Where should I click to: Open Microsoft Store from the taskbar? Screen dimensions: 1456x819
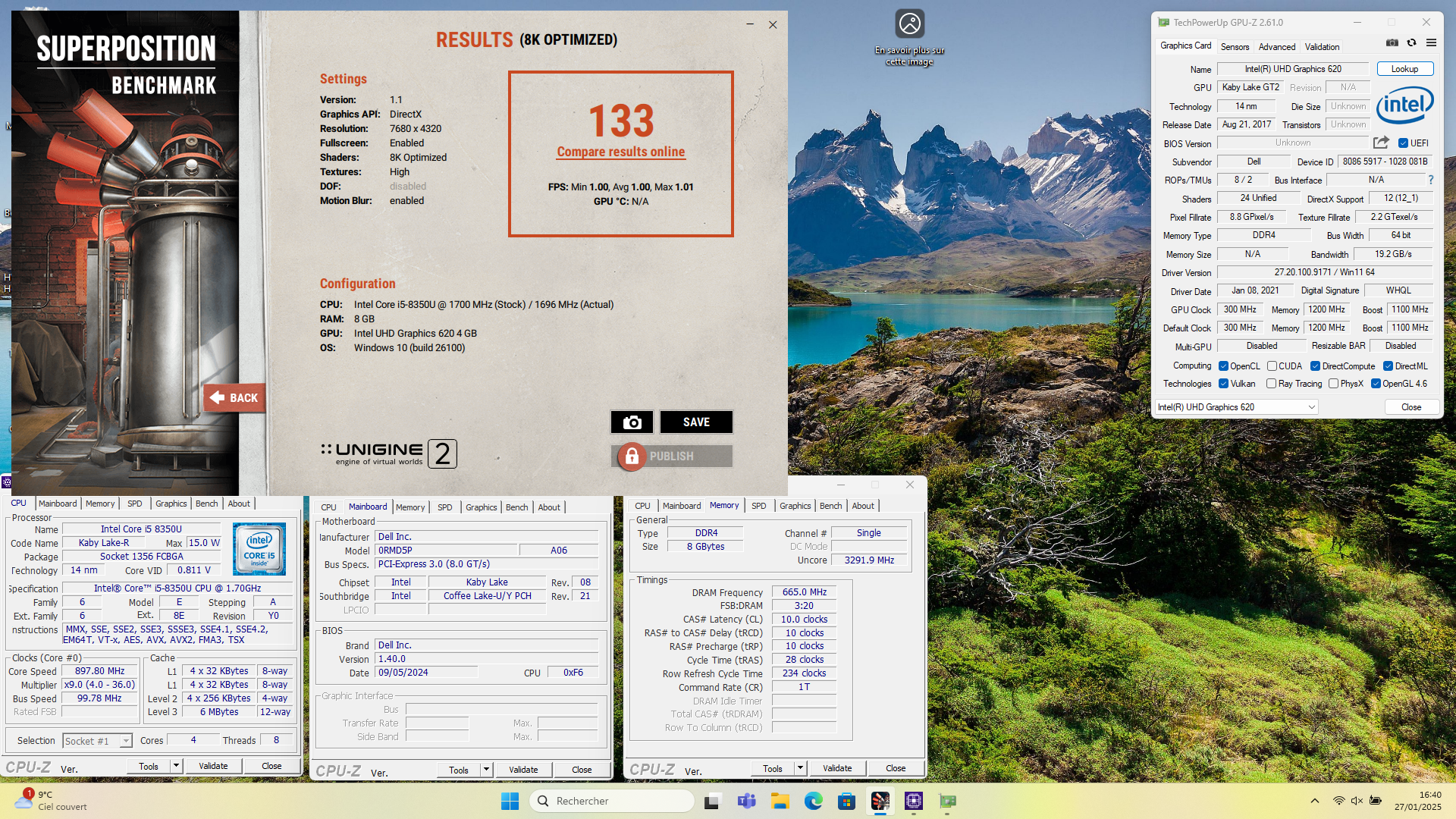pyautogui.click(x=846, y=801)
